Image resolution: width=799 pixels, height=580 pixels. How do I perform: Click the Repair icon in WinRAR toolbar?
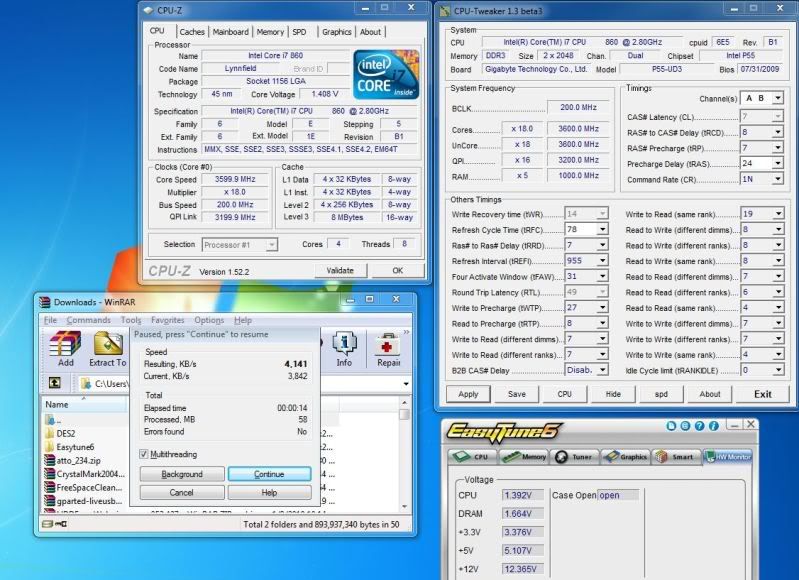388,349
